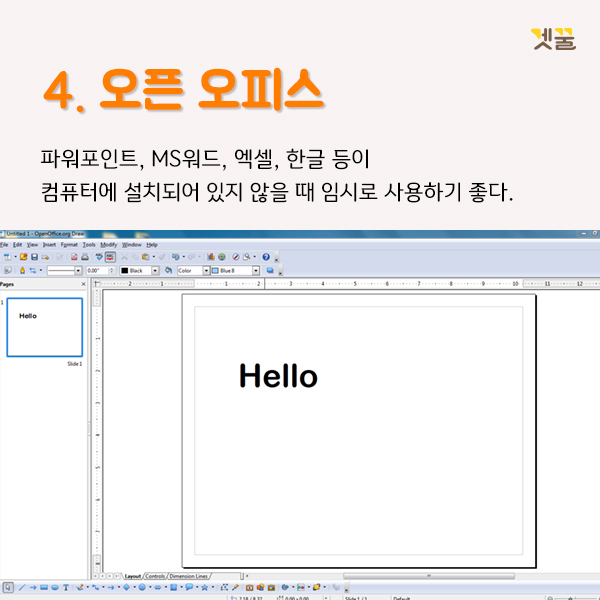Screen dimensions: 600x600
Task: Click the Undo arrow icon
Action: [x=176, y=257]
